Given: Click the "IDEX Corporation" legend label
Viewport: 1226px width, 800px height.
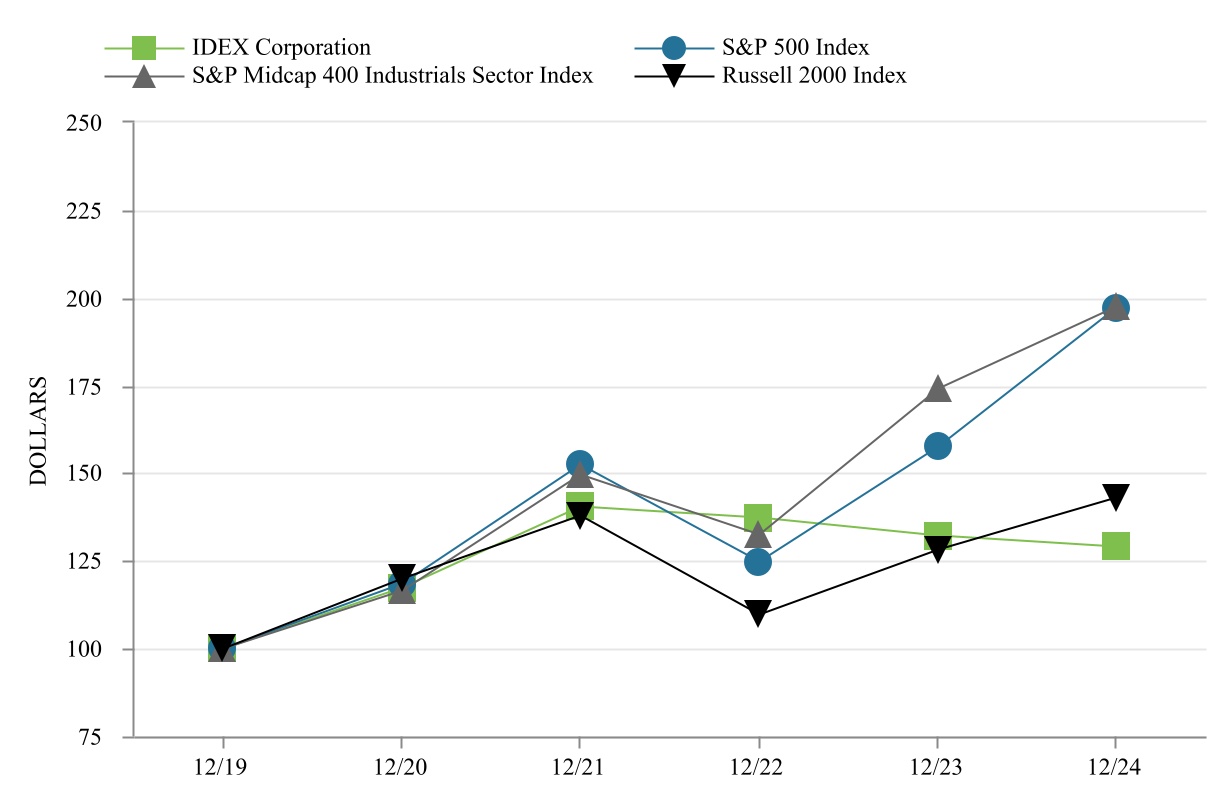Looking at the screenshot, I should tap(280, 47).
